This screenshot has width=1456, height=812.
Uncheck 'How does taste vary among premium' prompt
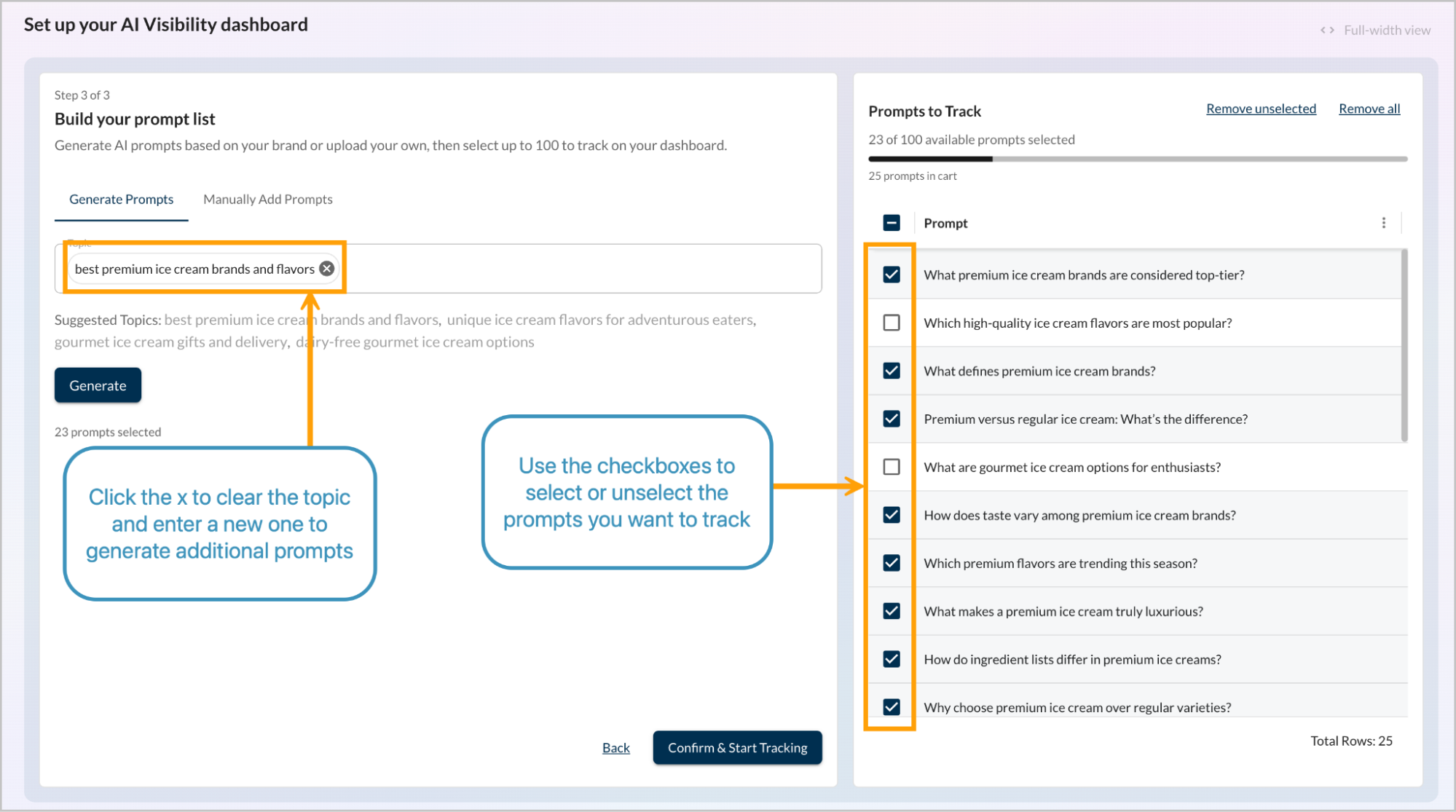point(892,515)
